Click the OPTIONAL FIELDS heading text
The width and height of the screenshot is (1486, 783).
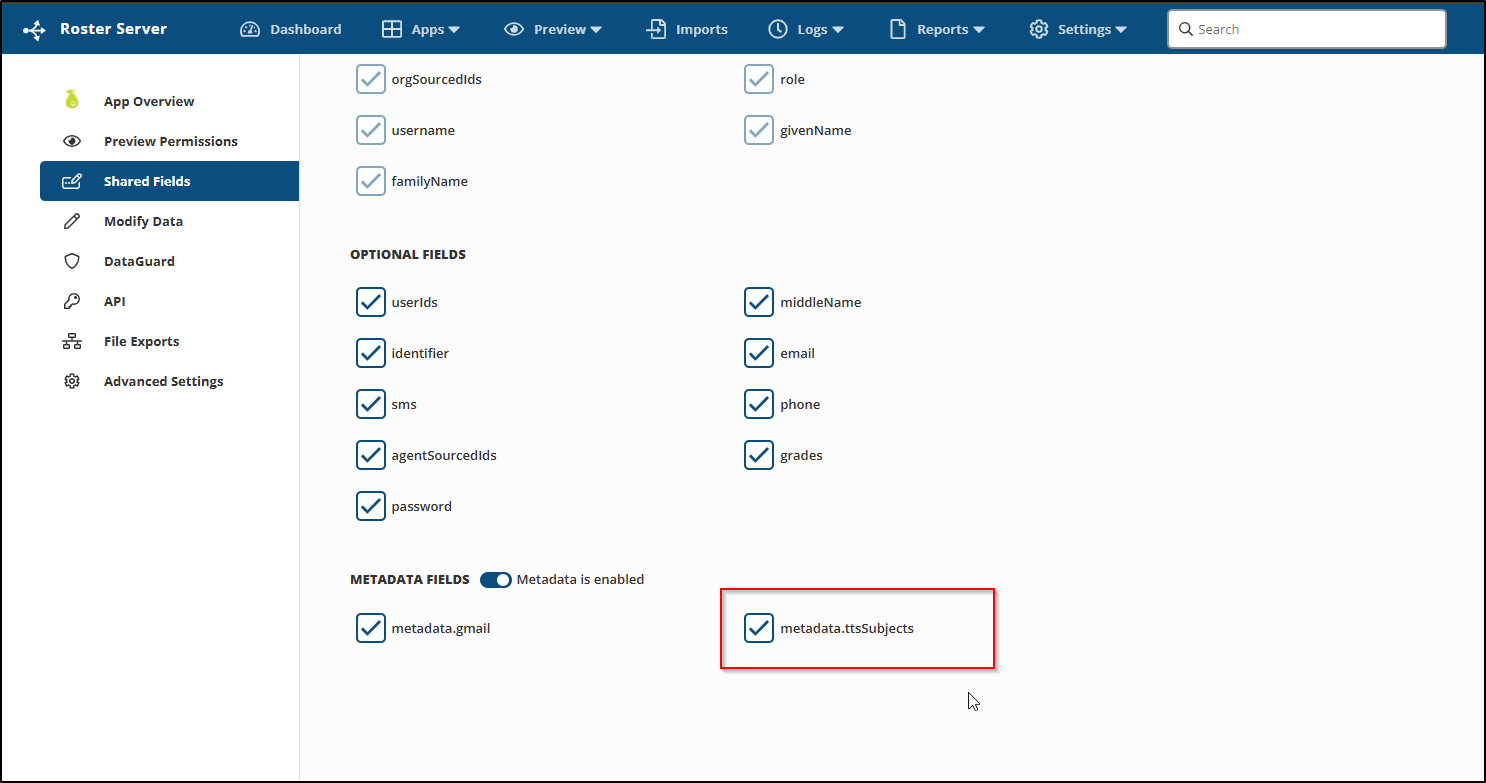coord(408,255)
